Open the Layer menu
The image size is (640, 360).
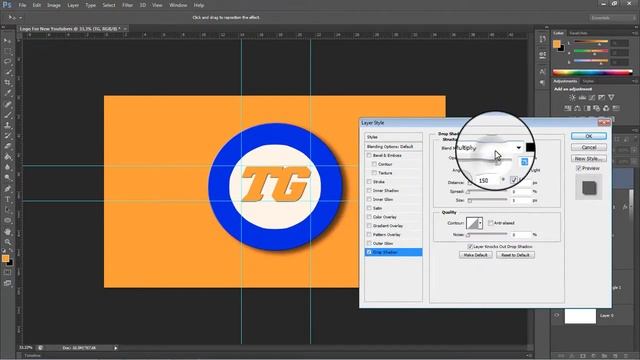click(x=73, y=5)
